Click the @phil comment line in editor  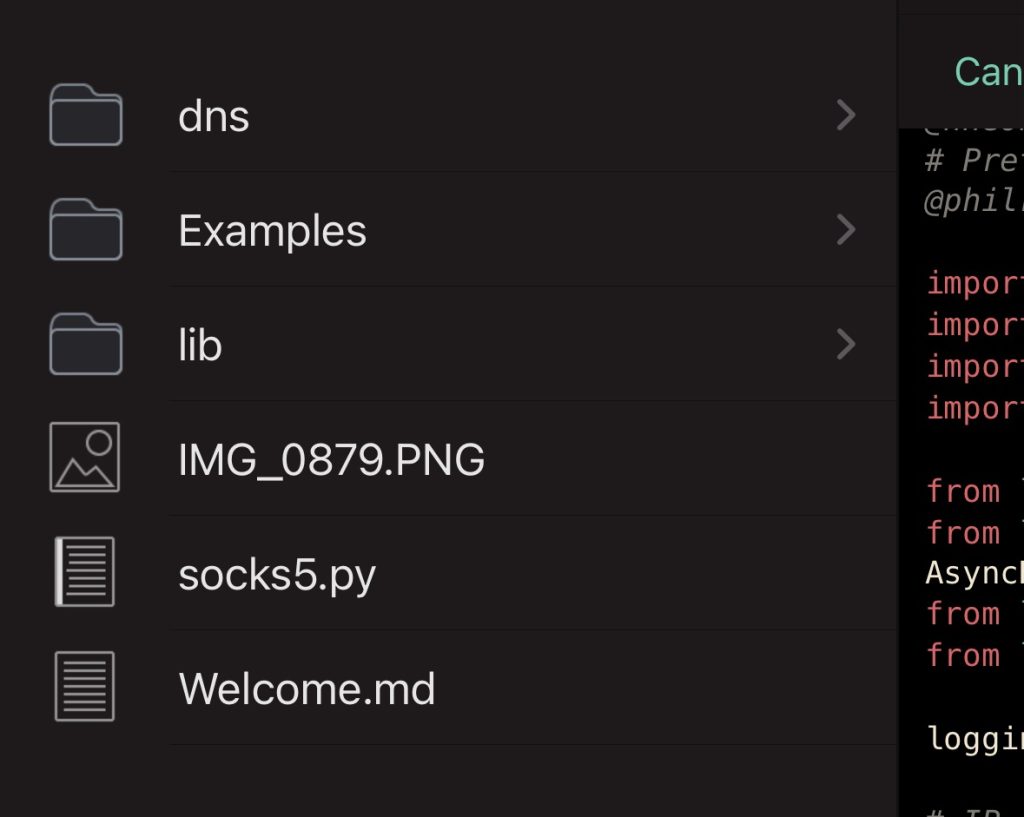click(x=973, y=202)
